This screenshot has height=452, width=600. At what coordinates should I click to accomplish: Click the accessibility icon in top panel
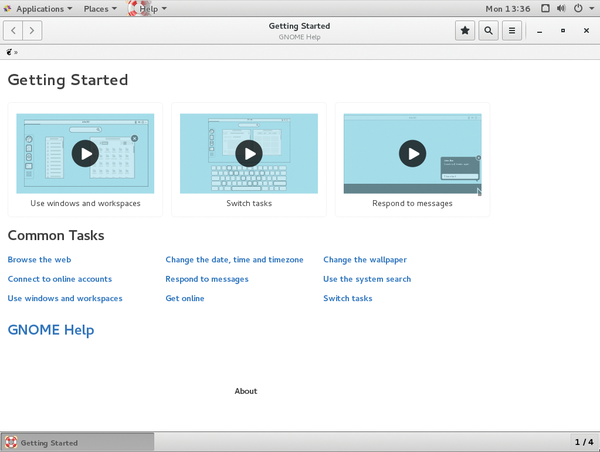click(545, 8)
